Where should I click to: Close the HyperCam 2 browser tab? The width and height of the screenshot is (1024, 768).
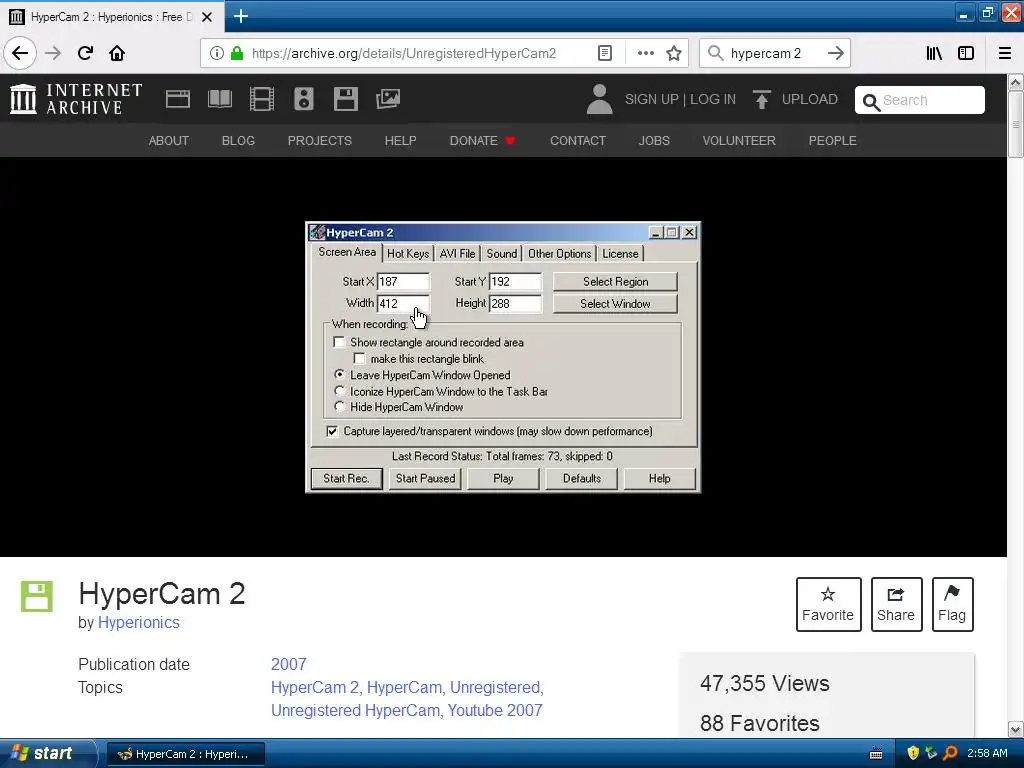[207, 17]
